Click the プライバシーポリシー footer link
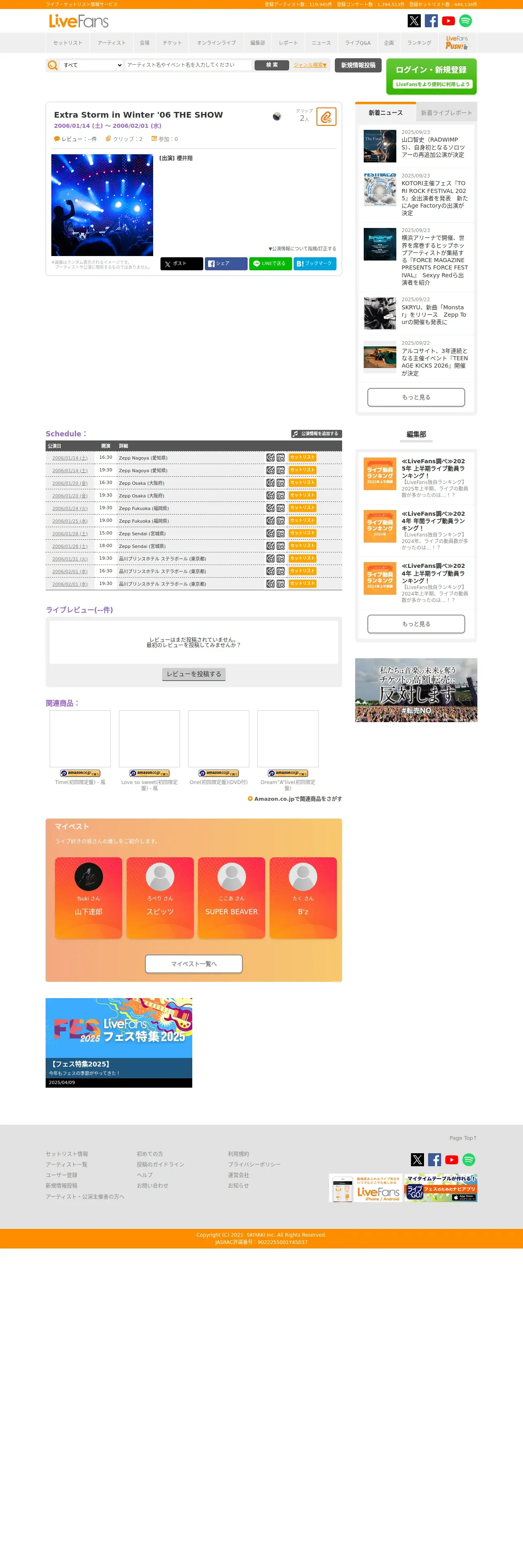This screenshot has width=523, height=1568. (254, 1165)
